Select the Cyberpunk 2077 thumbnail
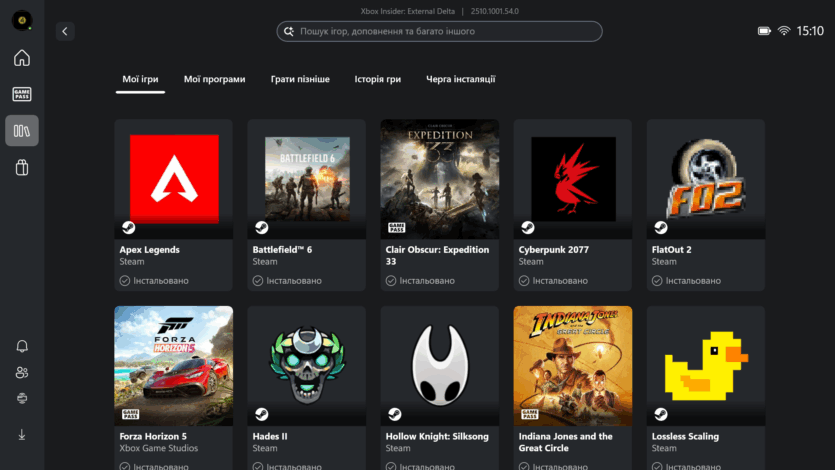Viewport: 835px width, 470px height. (x=572, y=180)
